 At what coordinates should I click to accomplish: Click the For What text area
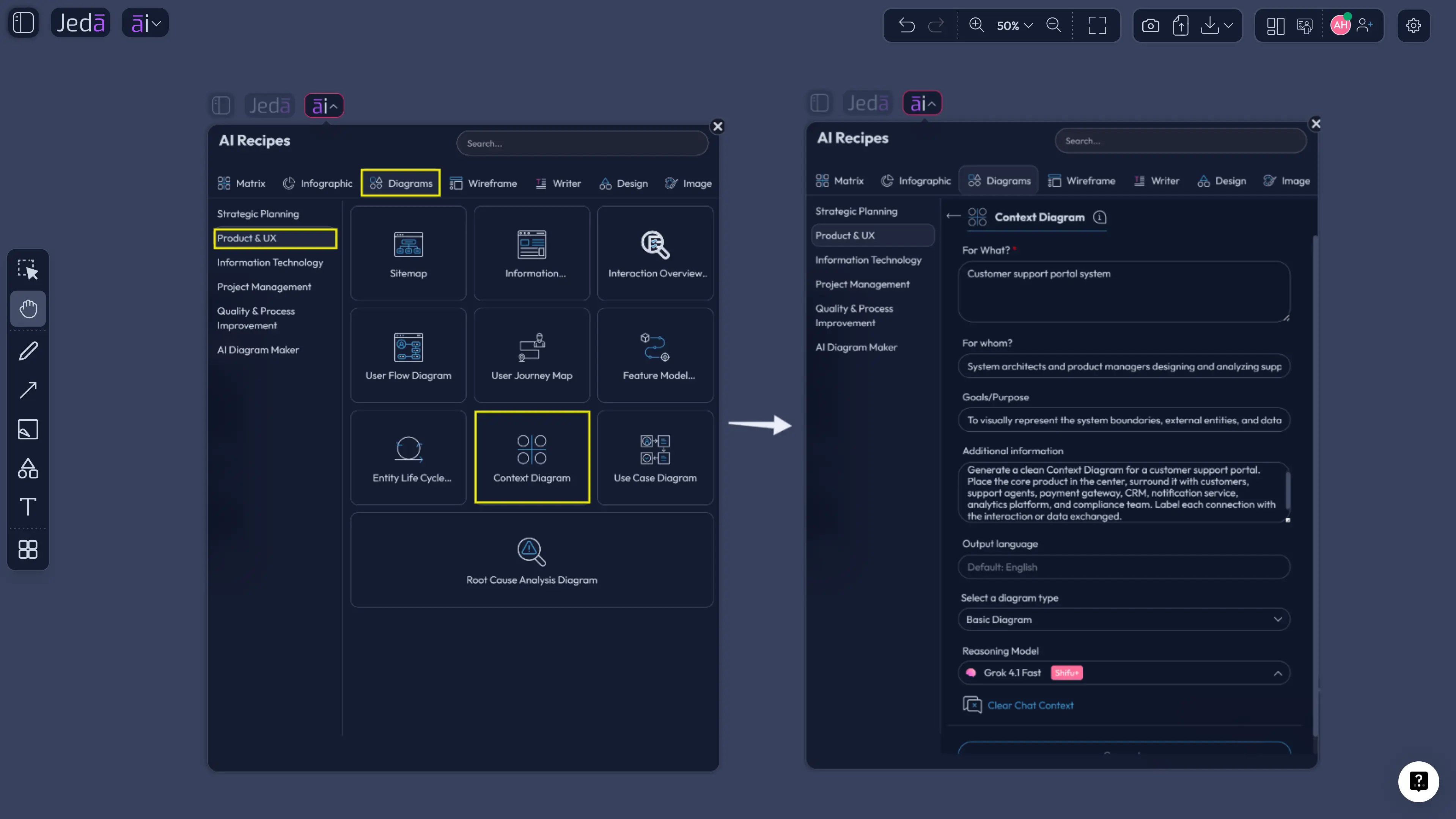(1124, 292)
